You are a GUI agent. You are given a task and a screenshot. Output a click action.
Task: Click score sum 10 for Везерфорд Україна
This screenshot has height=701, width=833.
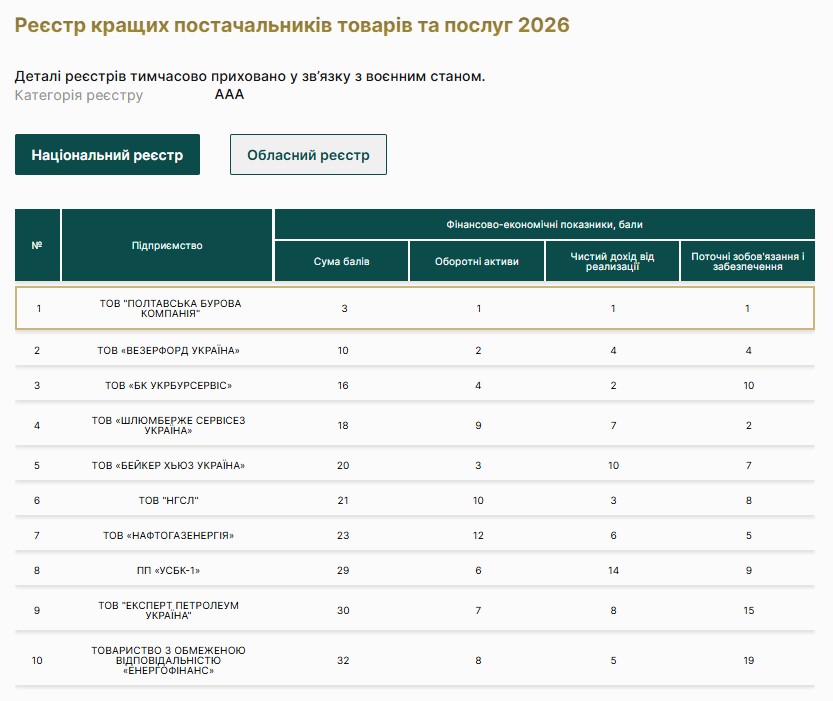tap(343, 350)
